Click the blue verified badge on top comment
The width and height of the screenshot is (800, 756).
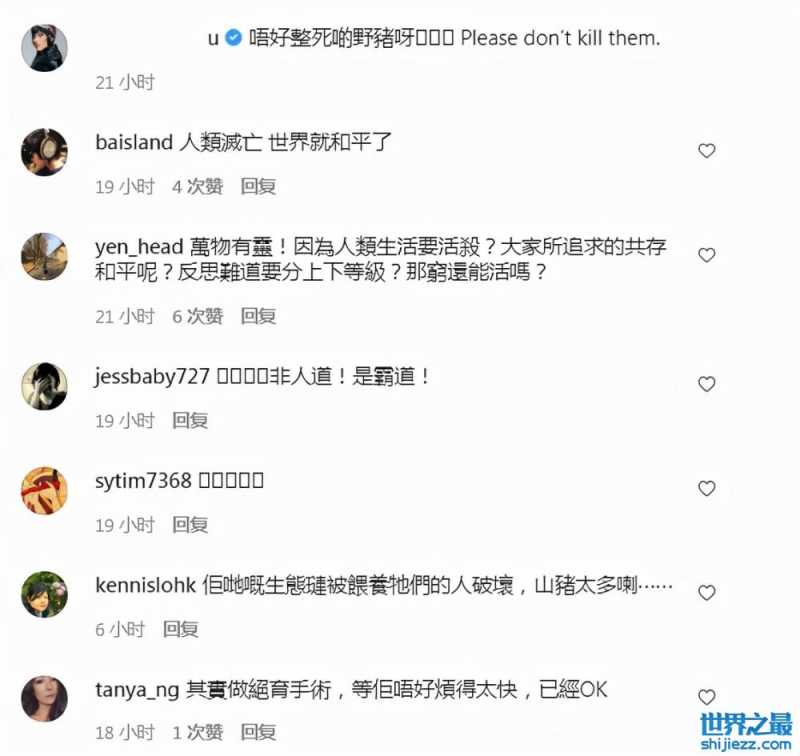233,38
